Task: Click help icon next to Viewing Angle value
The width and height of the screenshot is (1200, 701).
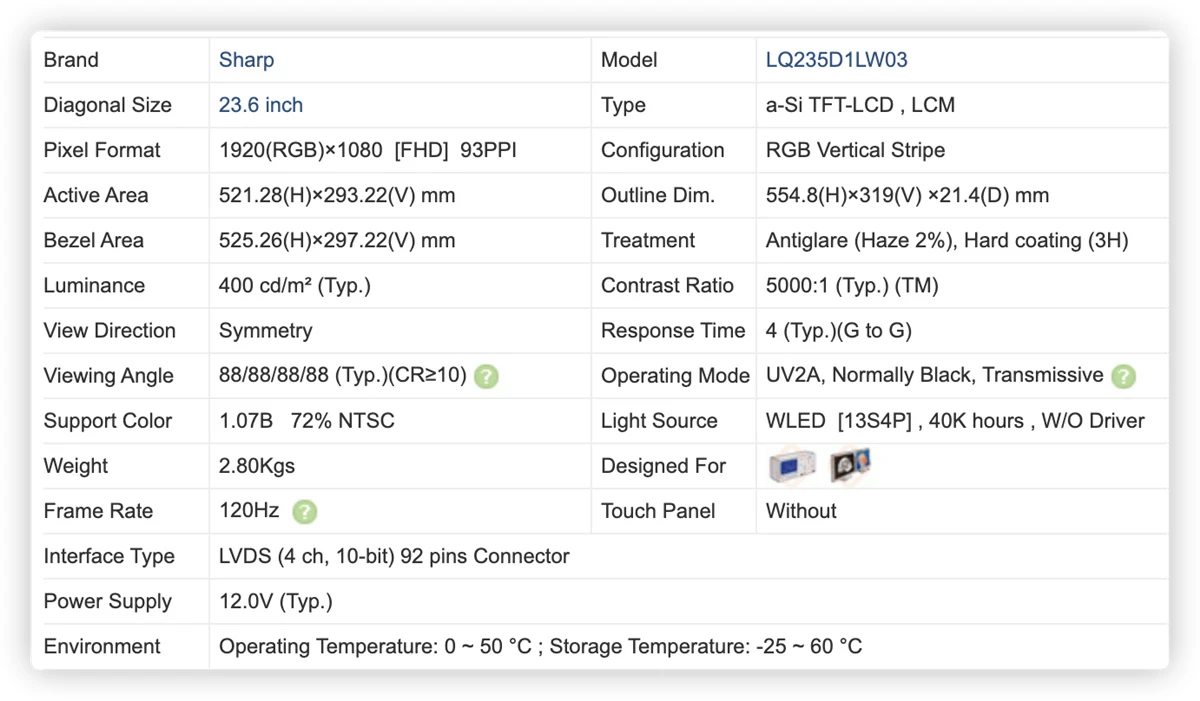Action: [486, 377]
